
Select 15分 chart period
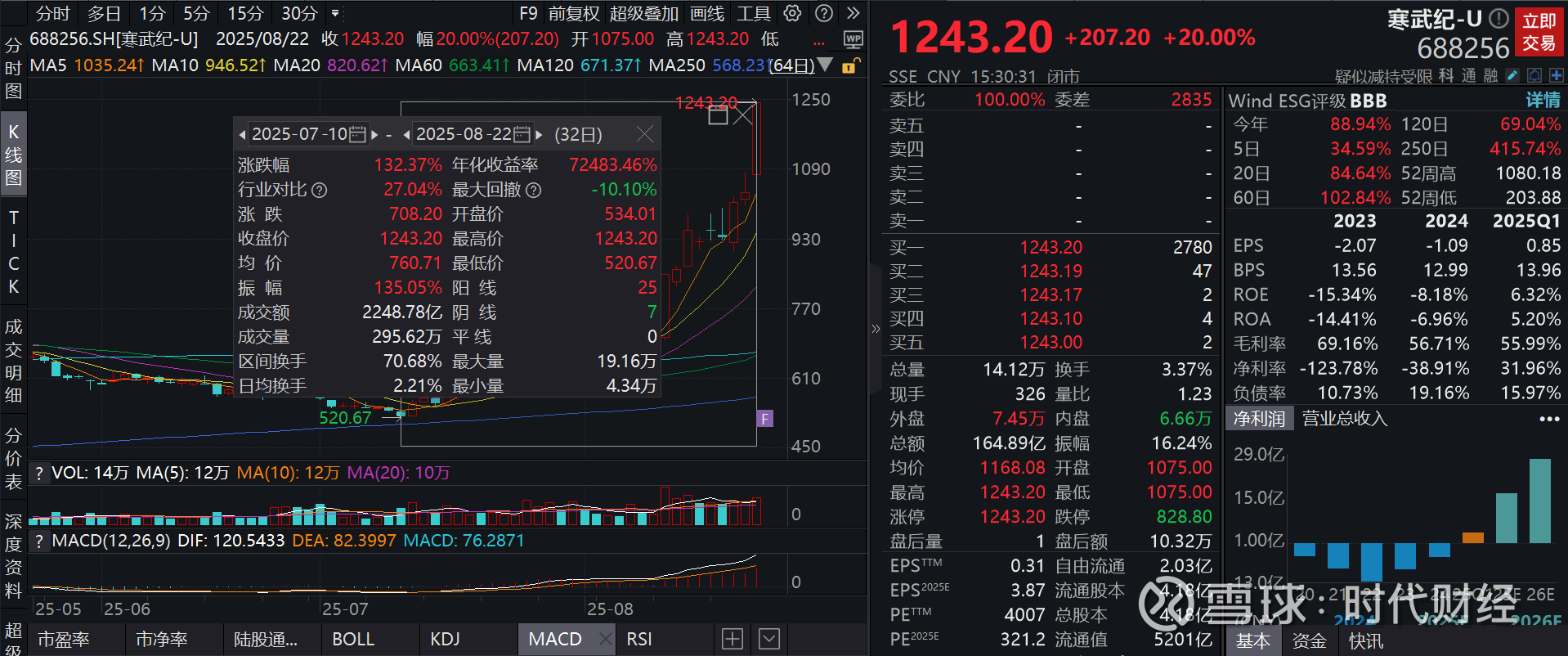point(245,13)
